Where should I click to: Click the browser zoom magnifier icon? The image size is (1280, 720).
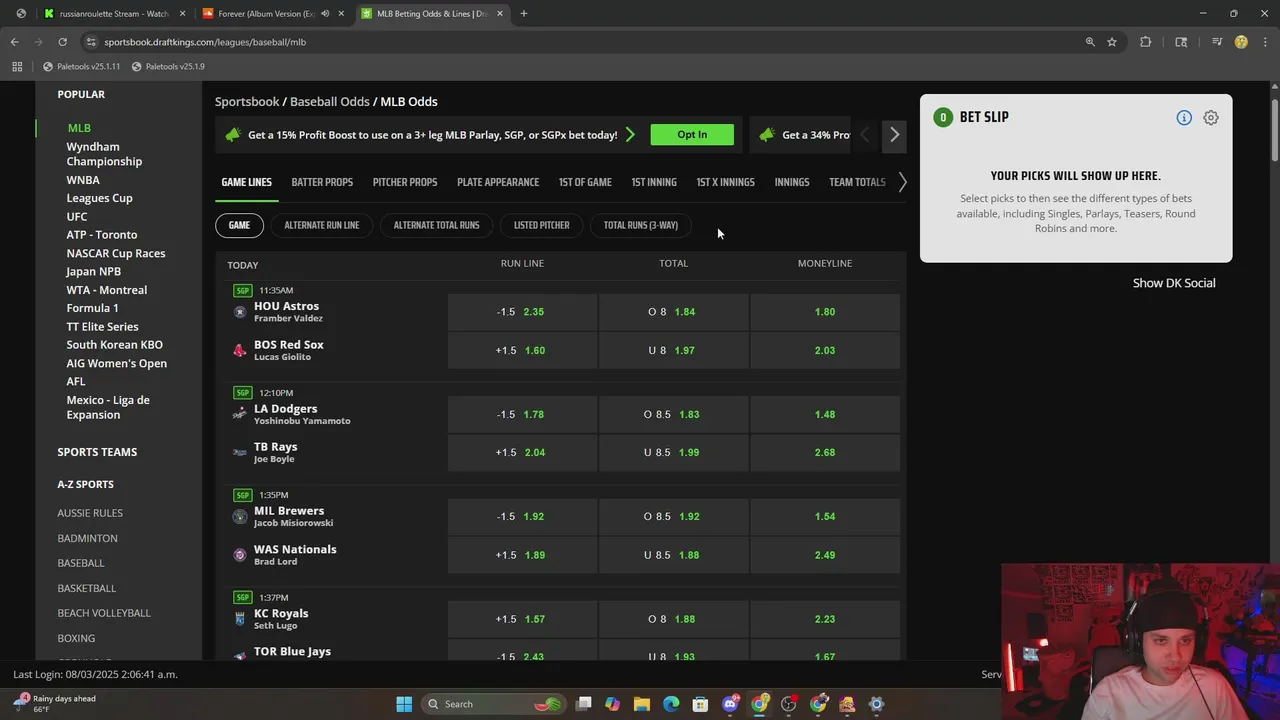[1090, 42]
